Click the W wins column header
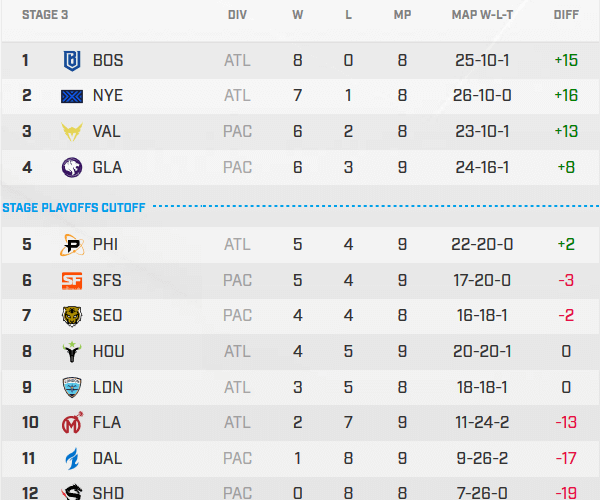This screenshot has height=500, width=600. click(x=298, y=15)
